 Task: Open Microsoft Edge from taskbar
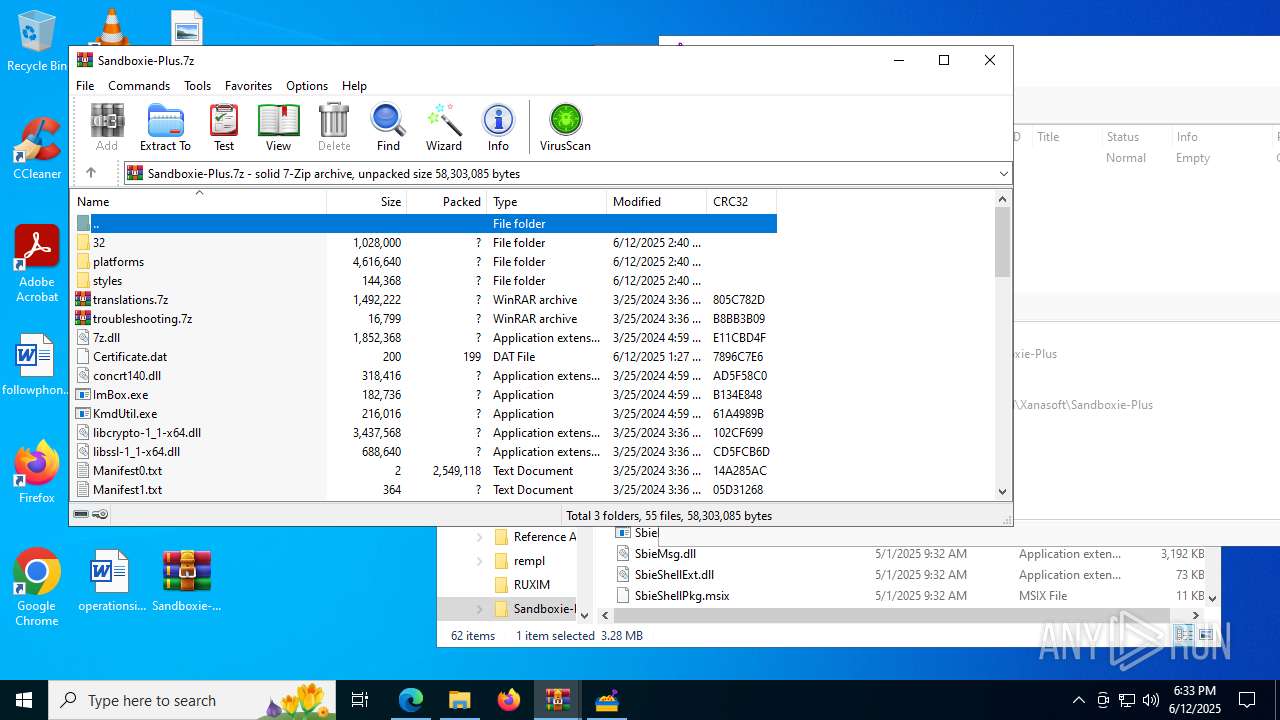pos(411,700)
